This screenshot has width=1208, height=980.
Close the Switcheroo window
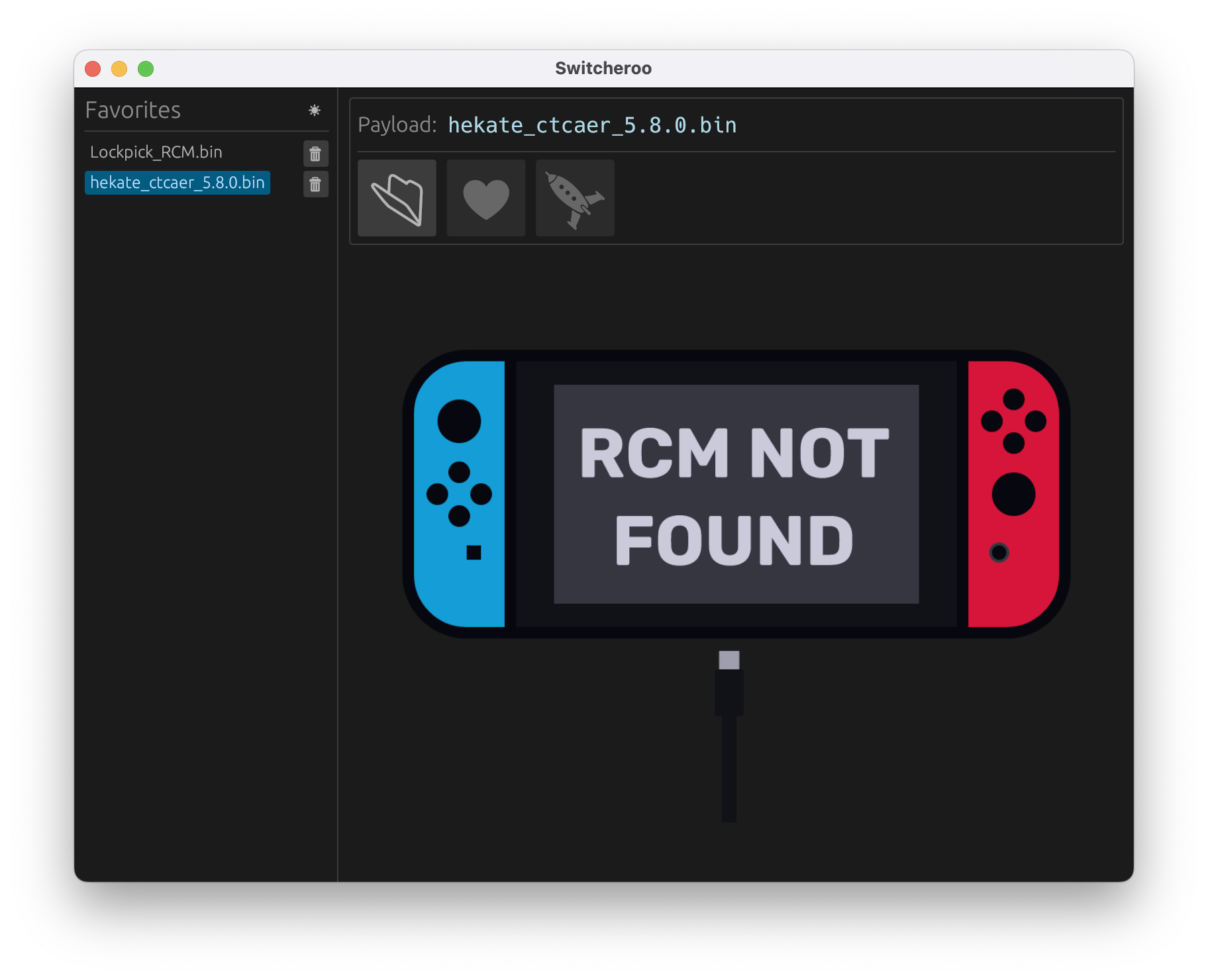[x=93, y=69]
